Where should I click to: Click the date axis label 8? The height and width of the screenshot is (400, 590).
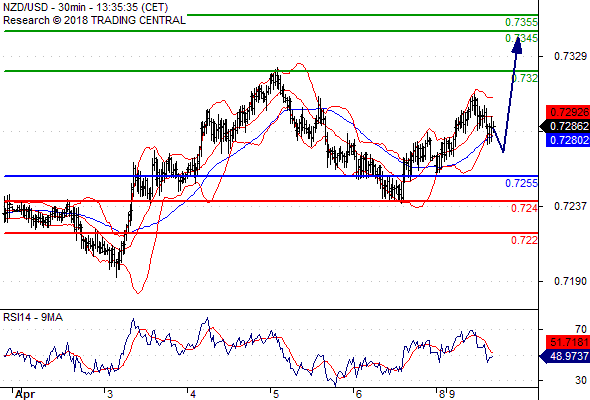[442, 394]
